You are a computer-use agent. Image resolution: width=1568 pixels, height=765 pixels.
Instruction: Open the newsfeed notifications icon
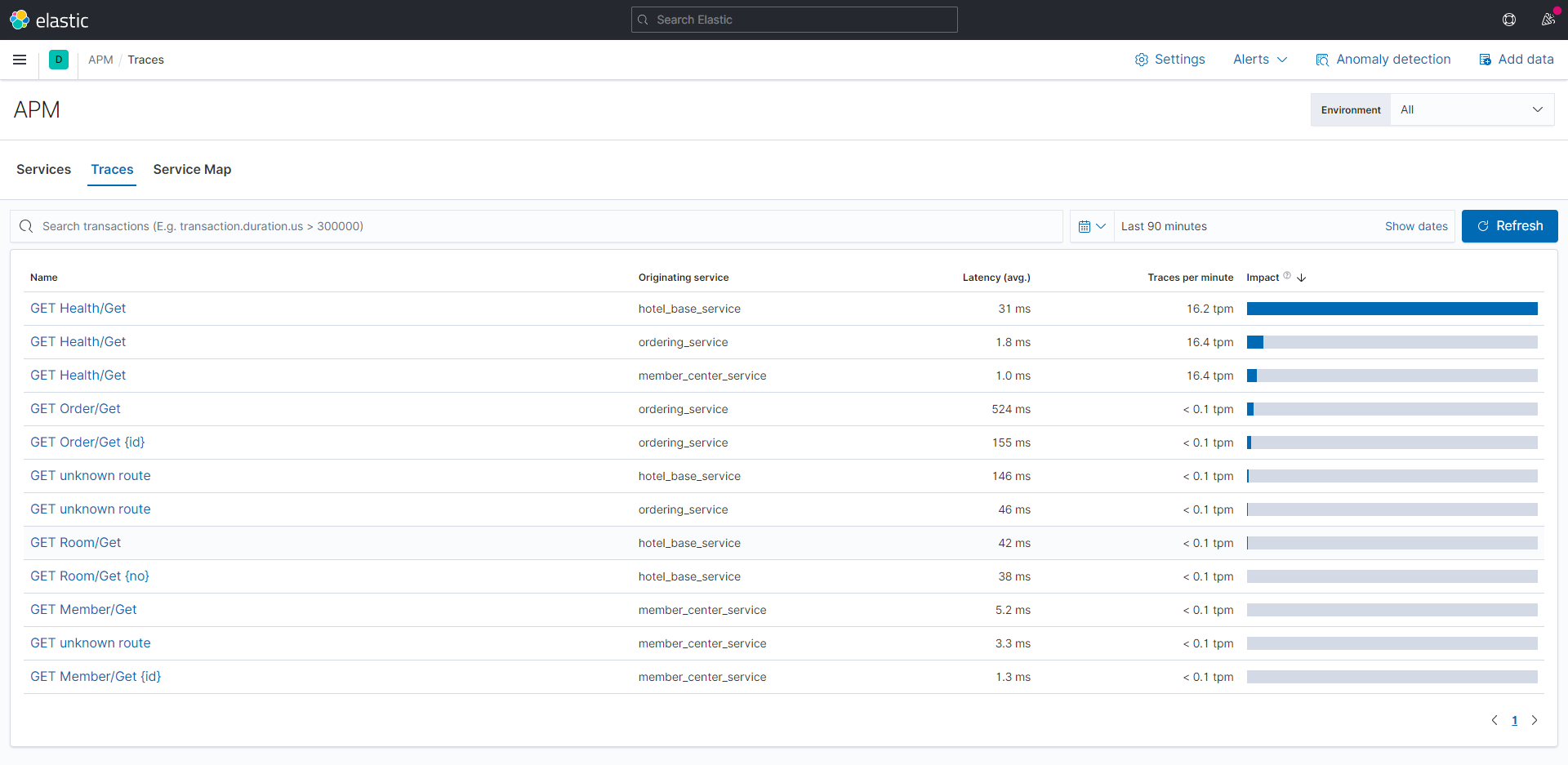(1548, 20)
